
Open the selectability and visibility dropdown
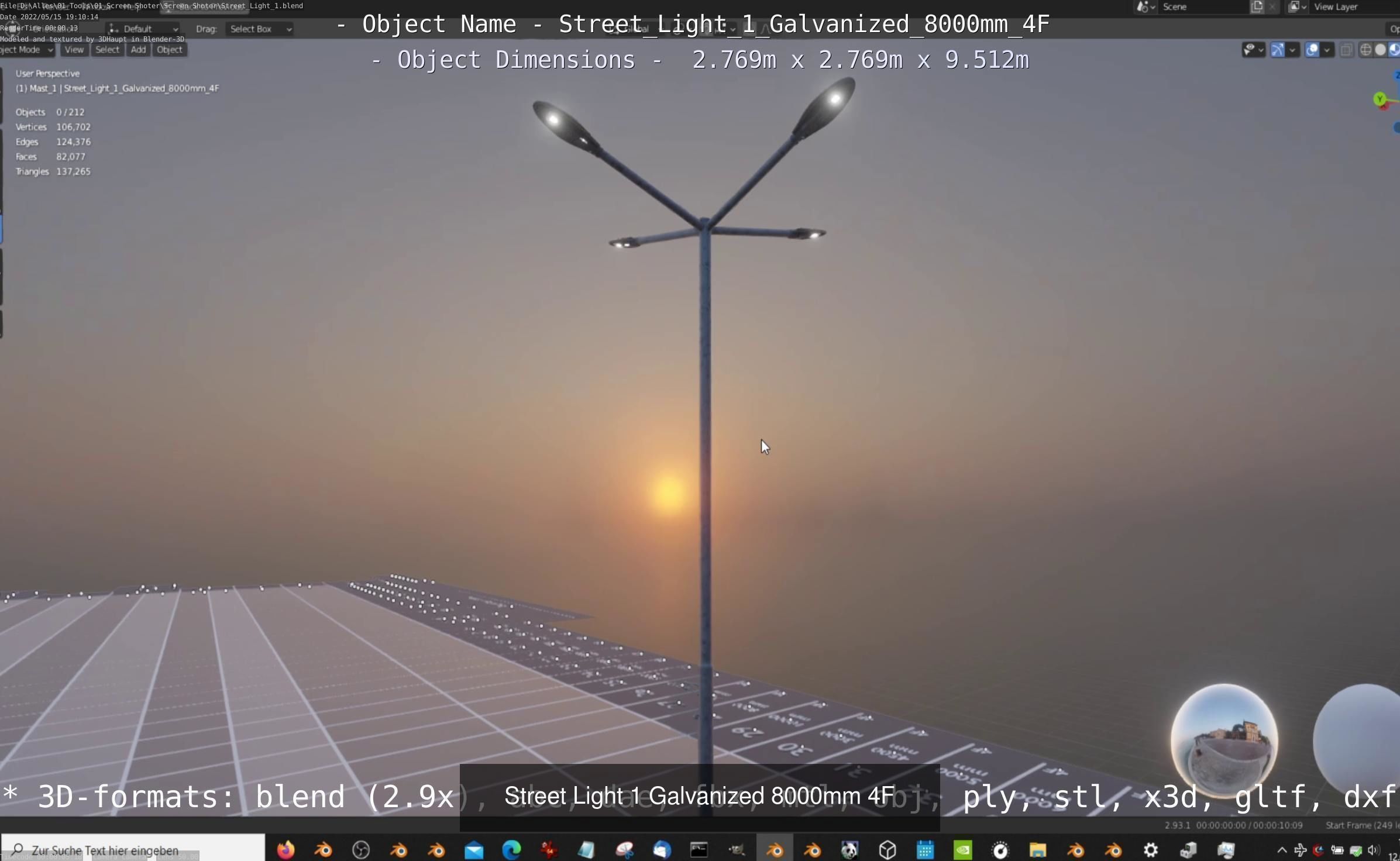1253,50
